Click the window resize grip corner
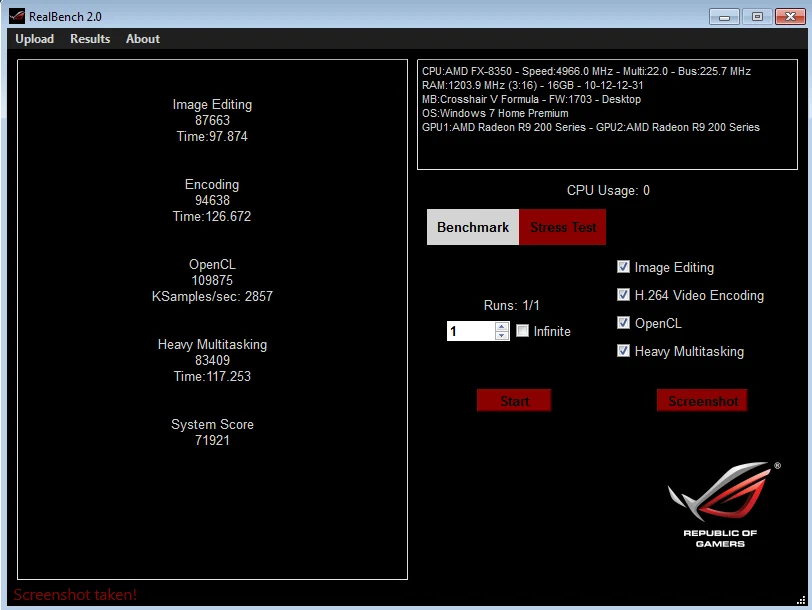The image size is (812, 610). (801, 599)
